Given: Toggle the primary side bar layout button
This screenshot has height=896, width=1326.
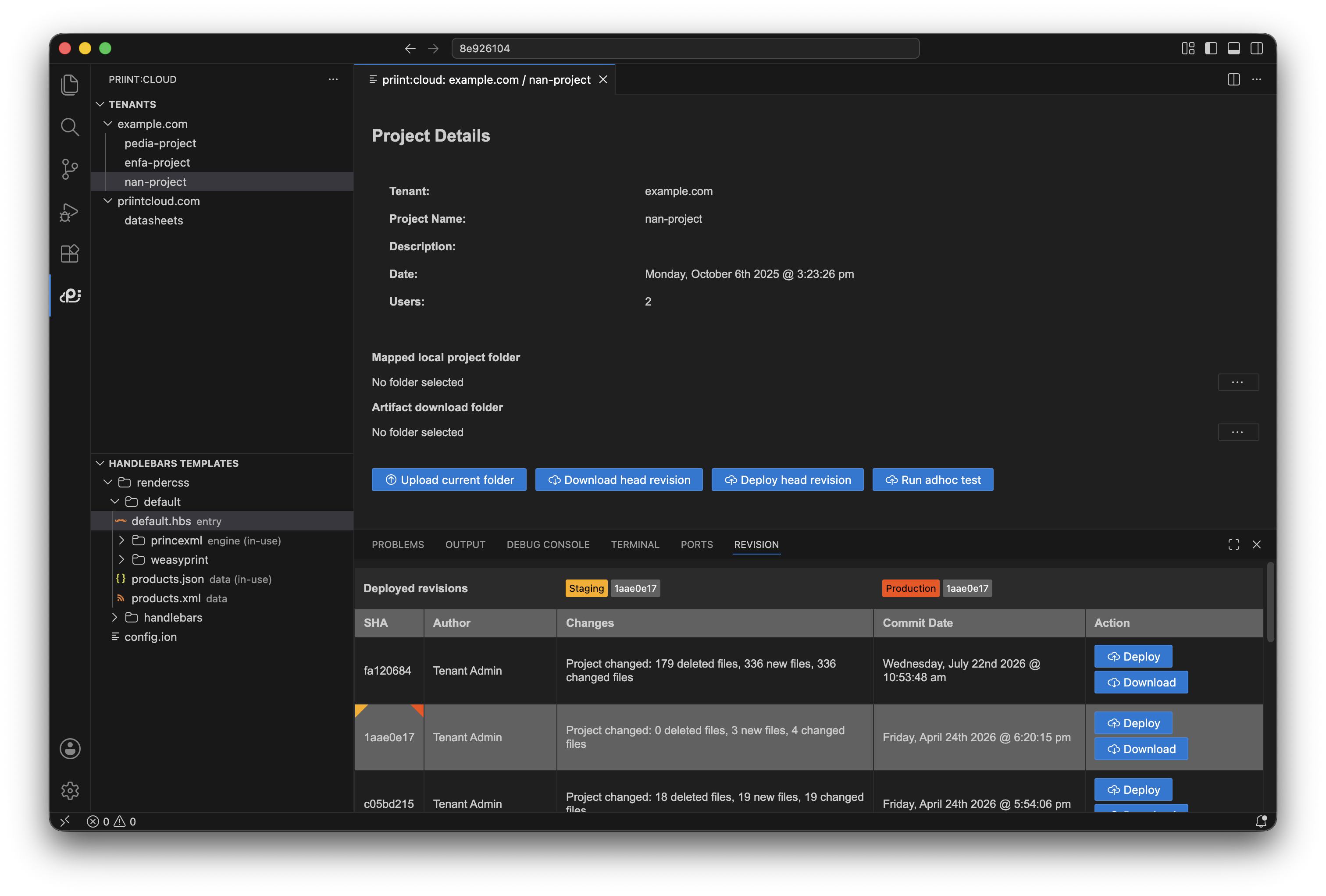Looking at the screenshot, I should coord(1211,49).
